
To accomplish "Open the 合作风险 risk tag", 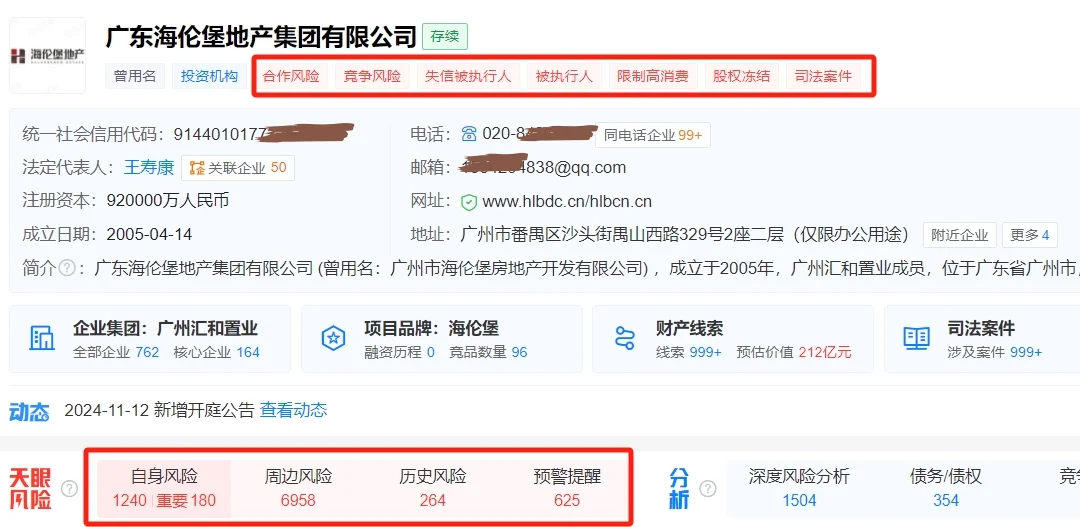I will tap(291, 76).
